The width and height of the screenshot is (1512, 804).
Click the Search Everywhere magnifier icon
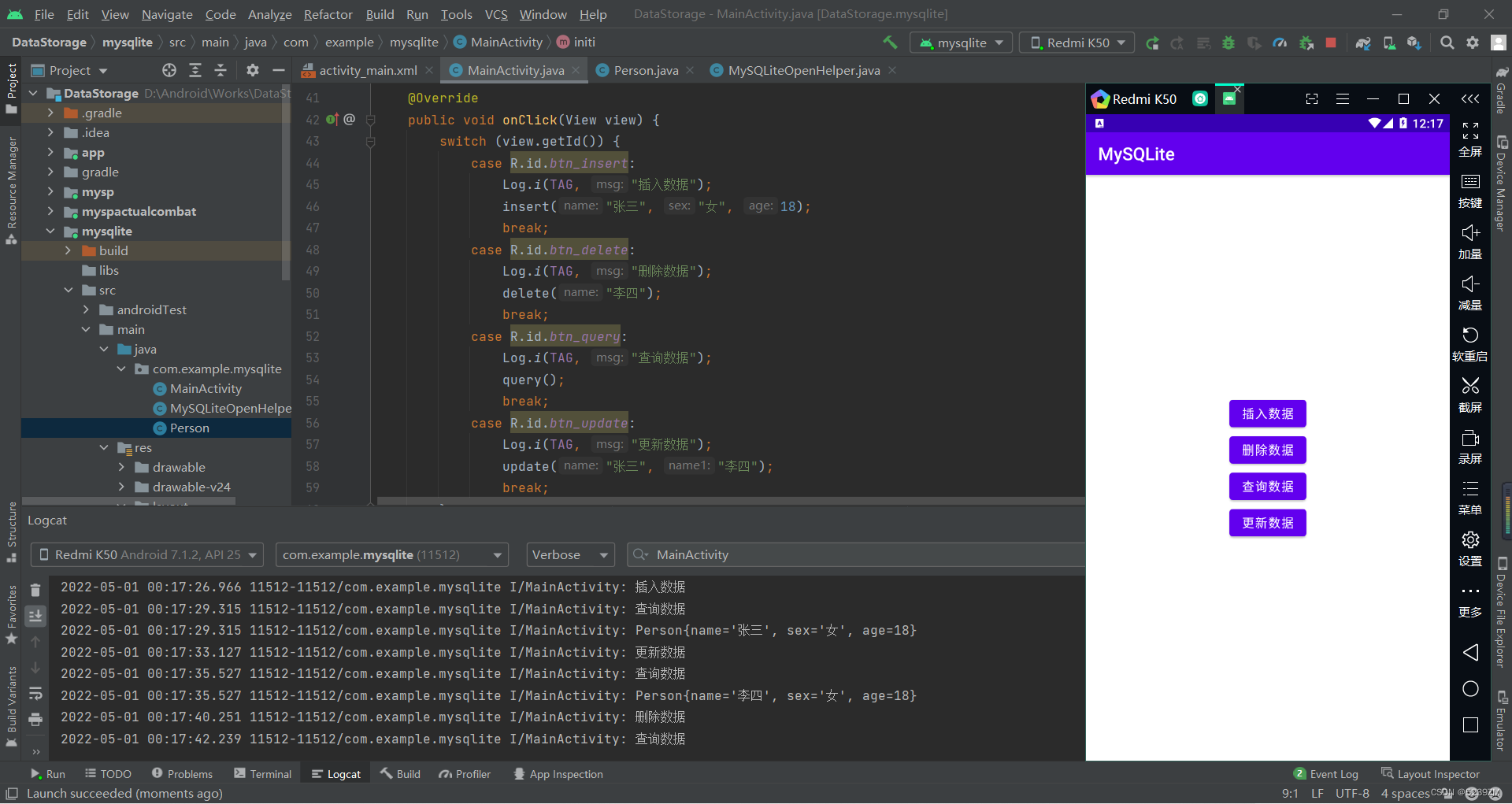tap(1447, 43)
